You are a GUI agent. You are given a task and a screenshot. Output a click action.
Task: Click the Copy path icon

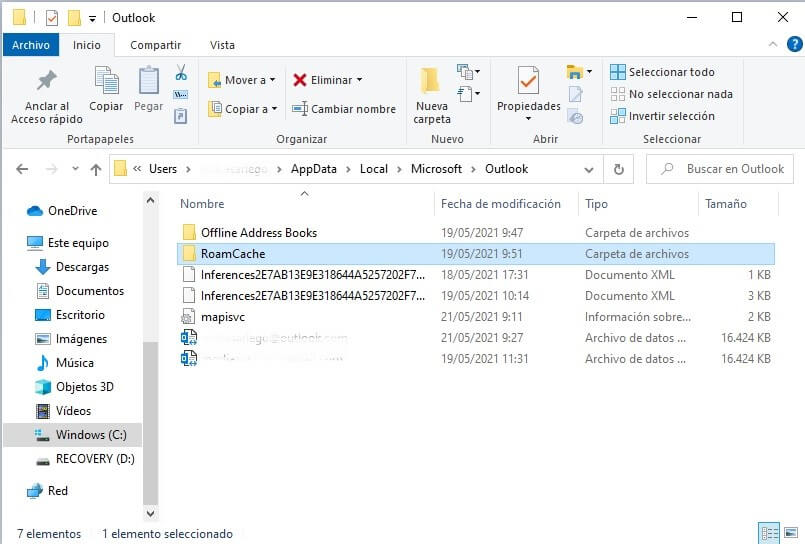coord(181,95)
